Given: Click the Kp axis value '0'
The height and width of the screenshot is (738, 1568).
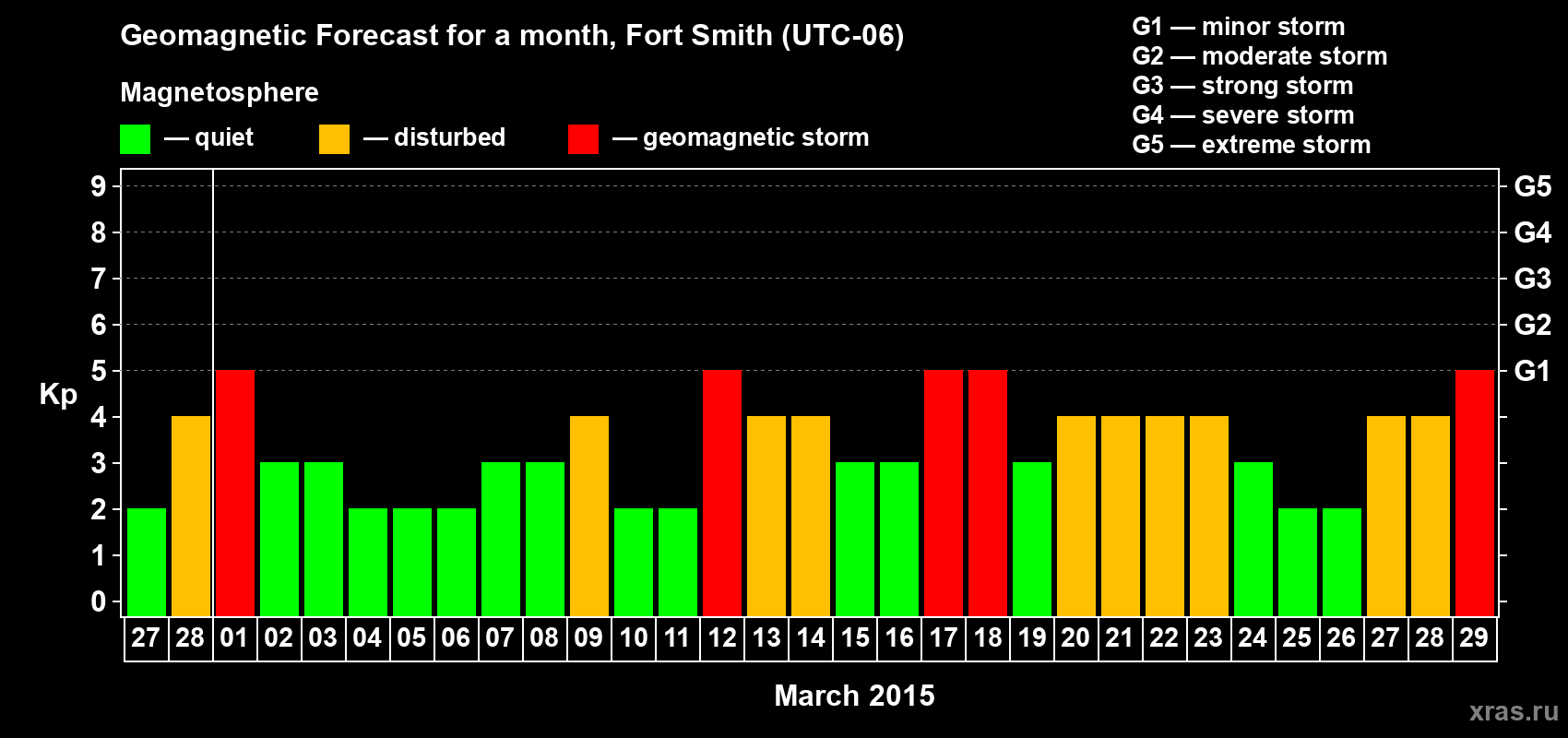Looking at the screenshot, I should pyautogui.click(x=99, y=601).
